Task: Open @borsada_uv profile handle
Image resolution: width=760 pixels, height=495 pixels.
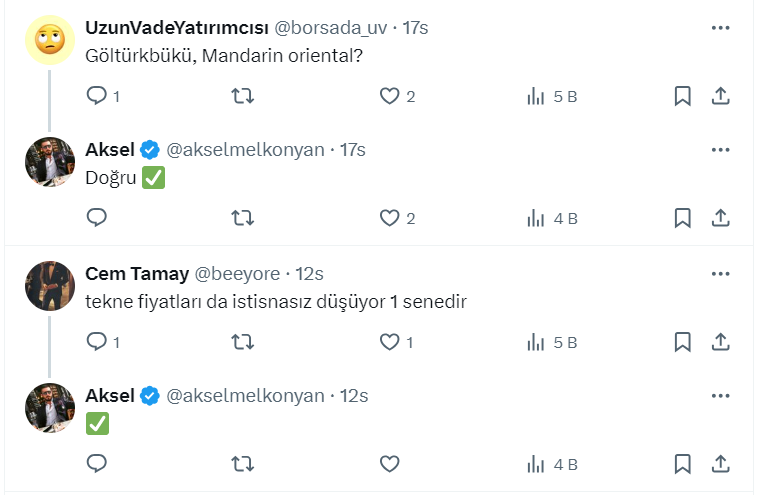Action: click(x=332, y=28)
